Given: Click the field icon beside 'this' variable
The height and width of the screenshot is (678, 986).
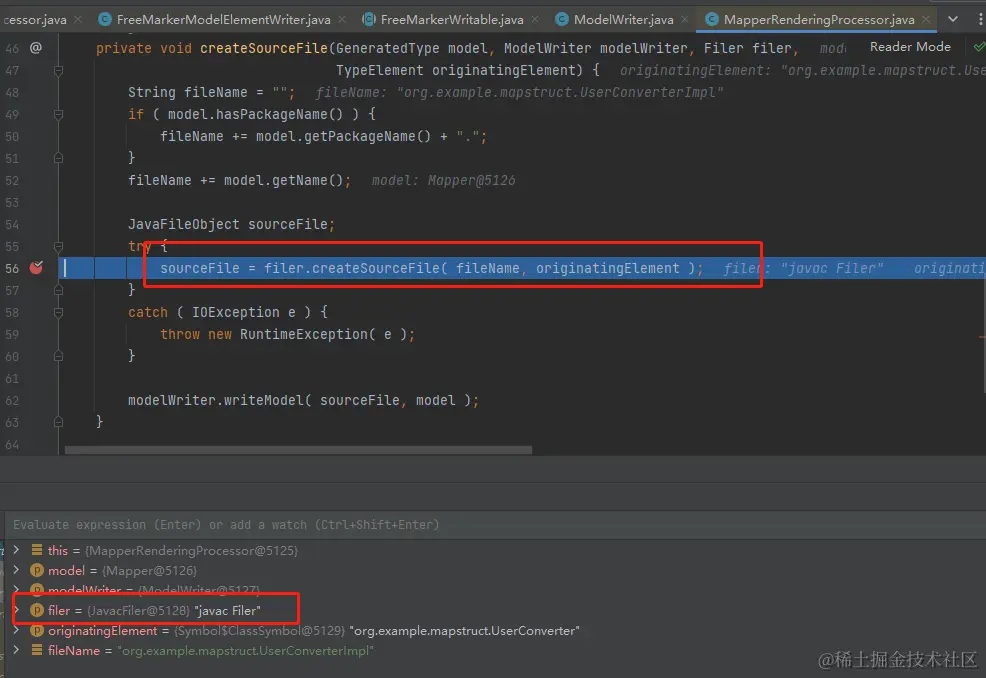Looking at the screenshot, I should click(x=36, y=550).
